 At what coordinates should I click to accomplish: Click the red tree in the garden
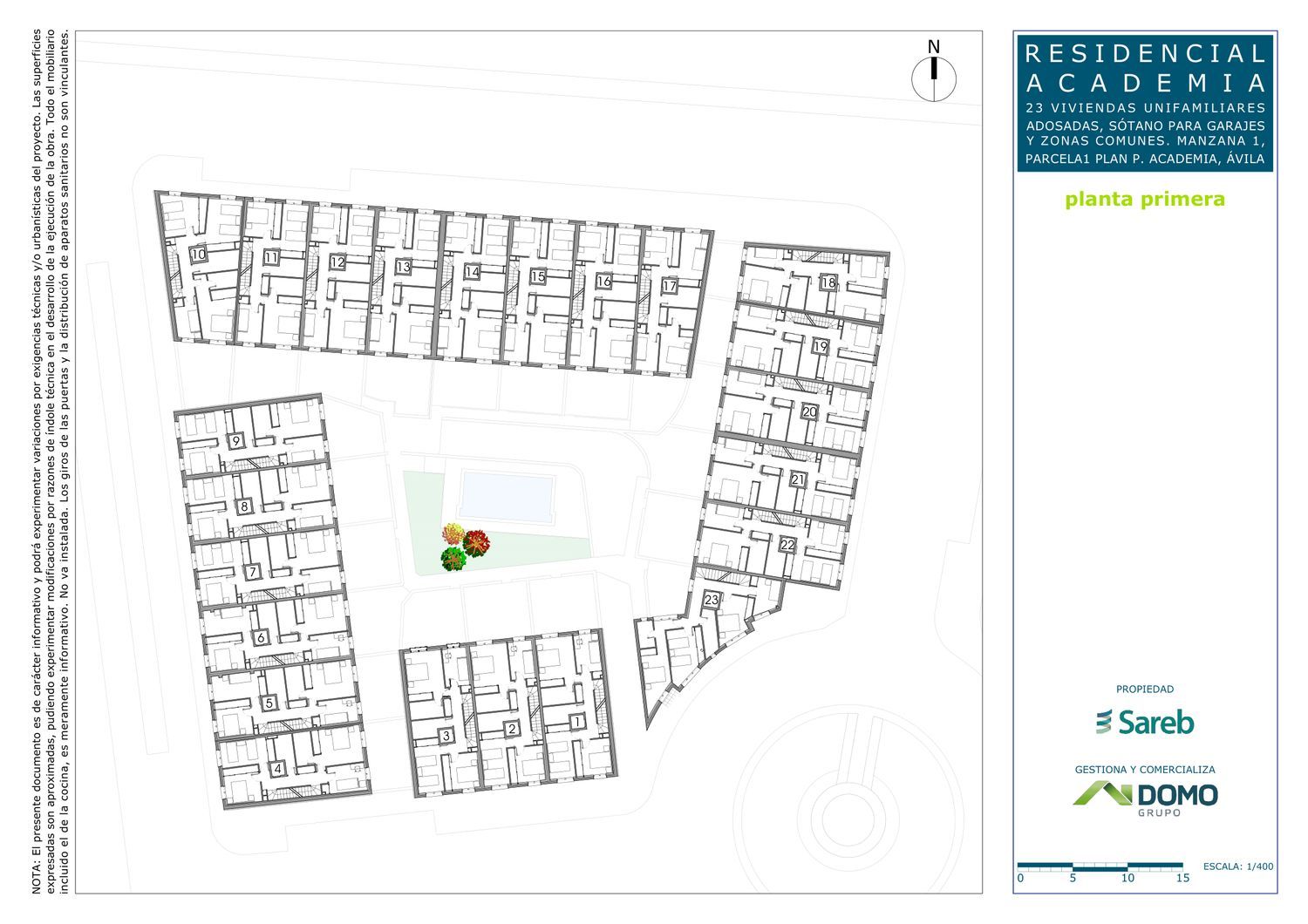(476, 543)
